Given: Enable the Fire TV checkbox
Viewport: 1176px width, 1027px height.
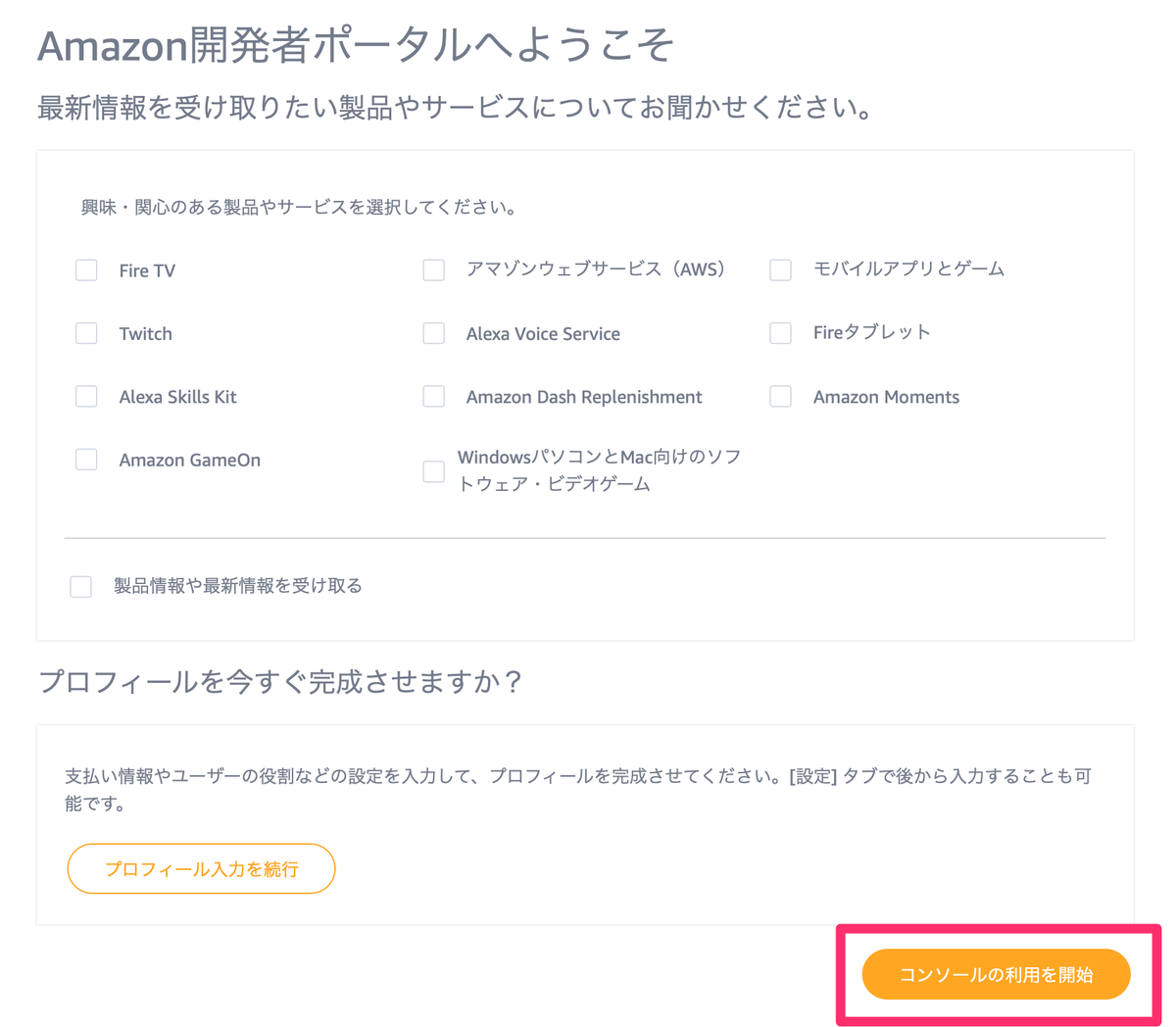Looking at the screenshot, I should pos(86,269).
